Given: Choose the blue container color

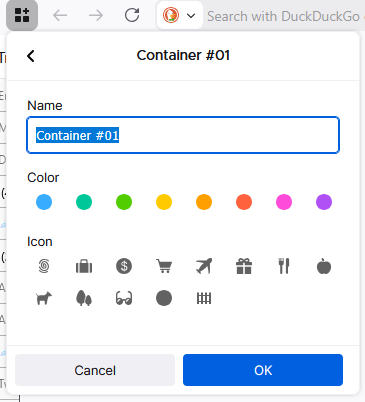Looking at the screenshot, I should point(44,202).
